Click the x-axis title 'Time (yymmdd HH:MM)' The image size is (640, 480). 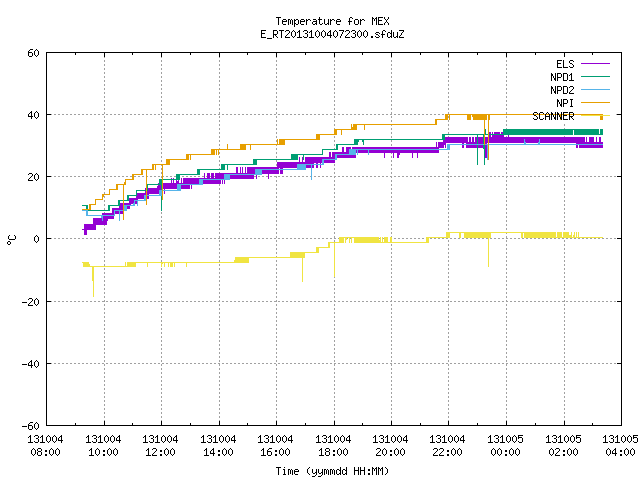coord(332,471)
